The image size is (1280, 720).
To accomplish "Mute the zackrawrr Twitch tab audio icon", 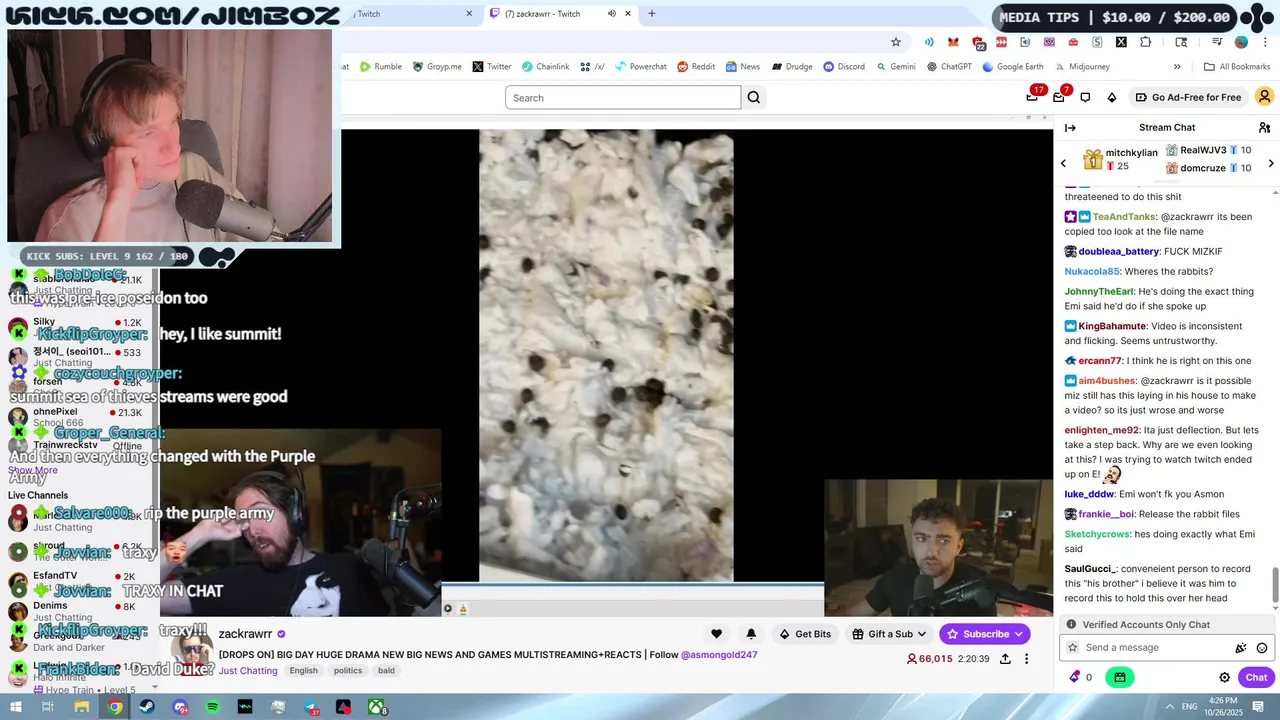I will point(612,14).
